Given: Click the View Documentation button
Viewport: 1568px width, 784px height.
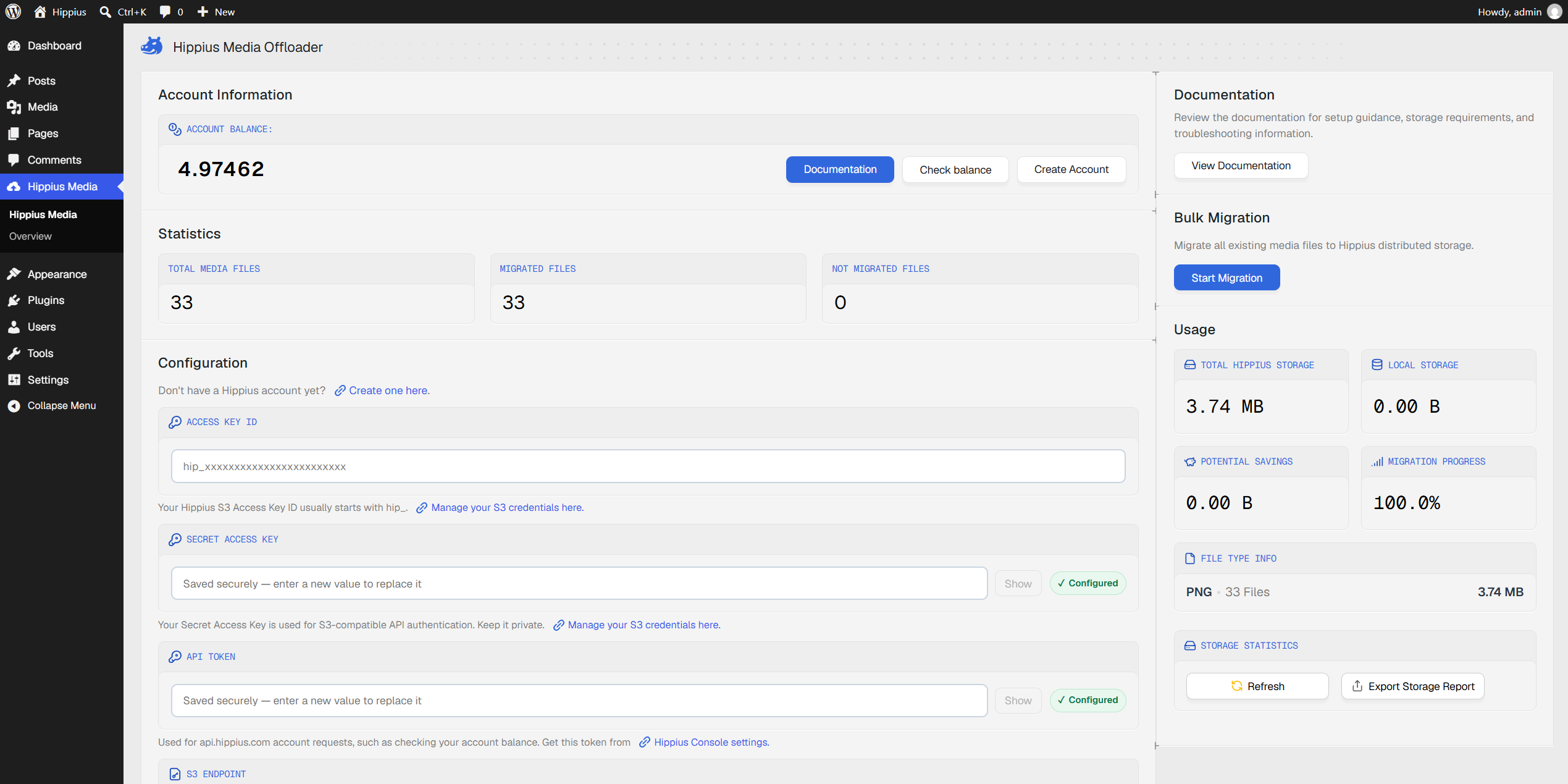Looking at the screenshot, I should tap(1241, 166).
